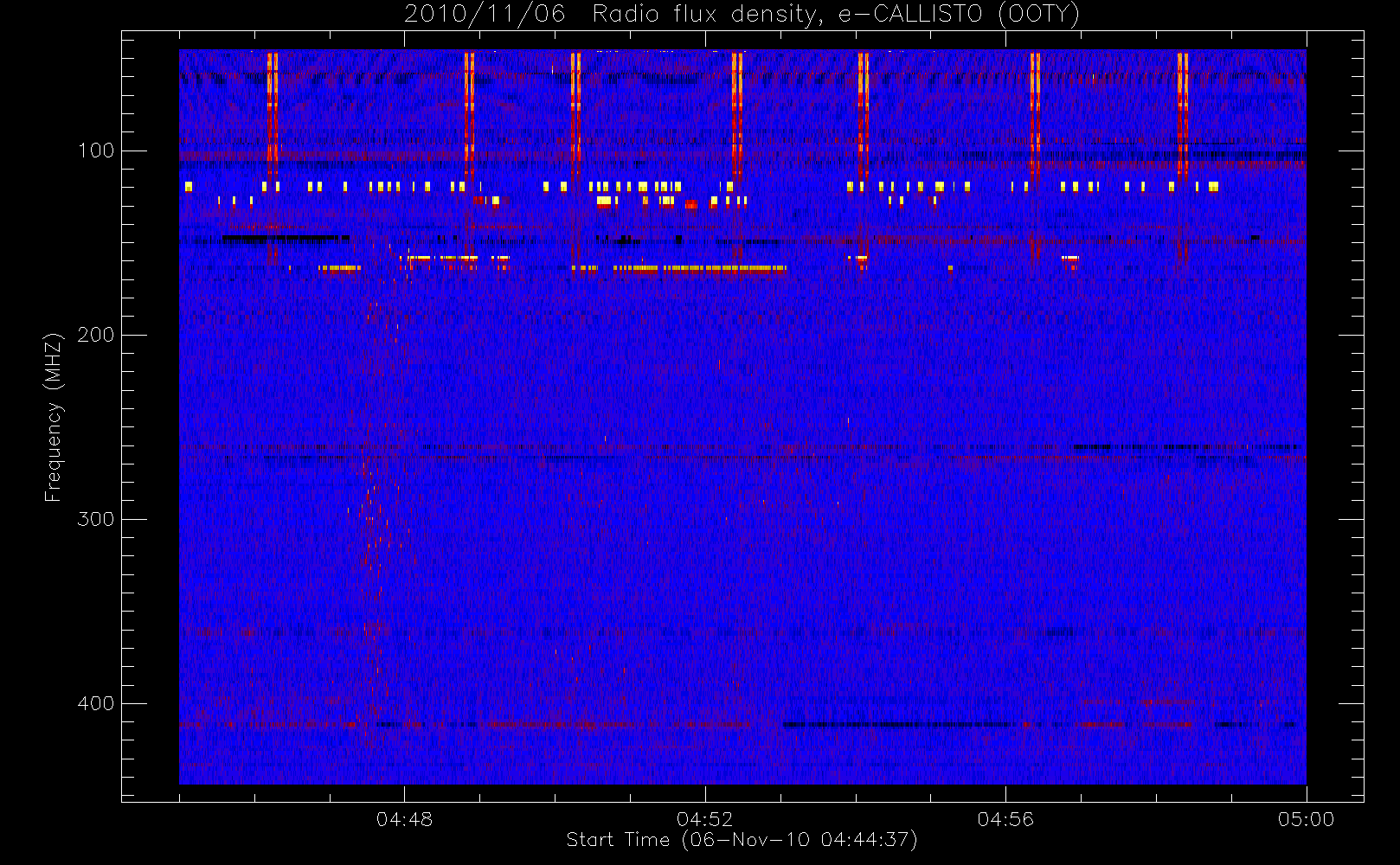This screenshot has height=865, width=1400.
Task: Click the long yellow emission streak before 04:53
Action: [700, 269]
